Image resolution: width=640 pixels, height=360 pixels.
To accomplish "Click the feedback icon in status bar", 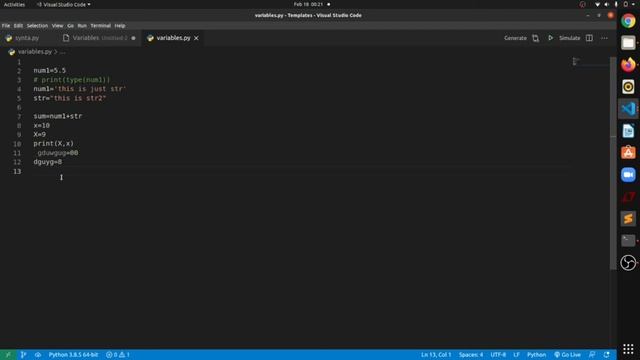I will (592, 355).
